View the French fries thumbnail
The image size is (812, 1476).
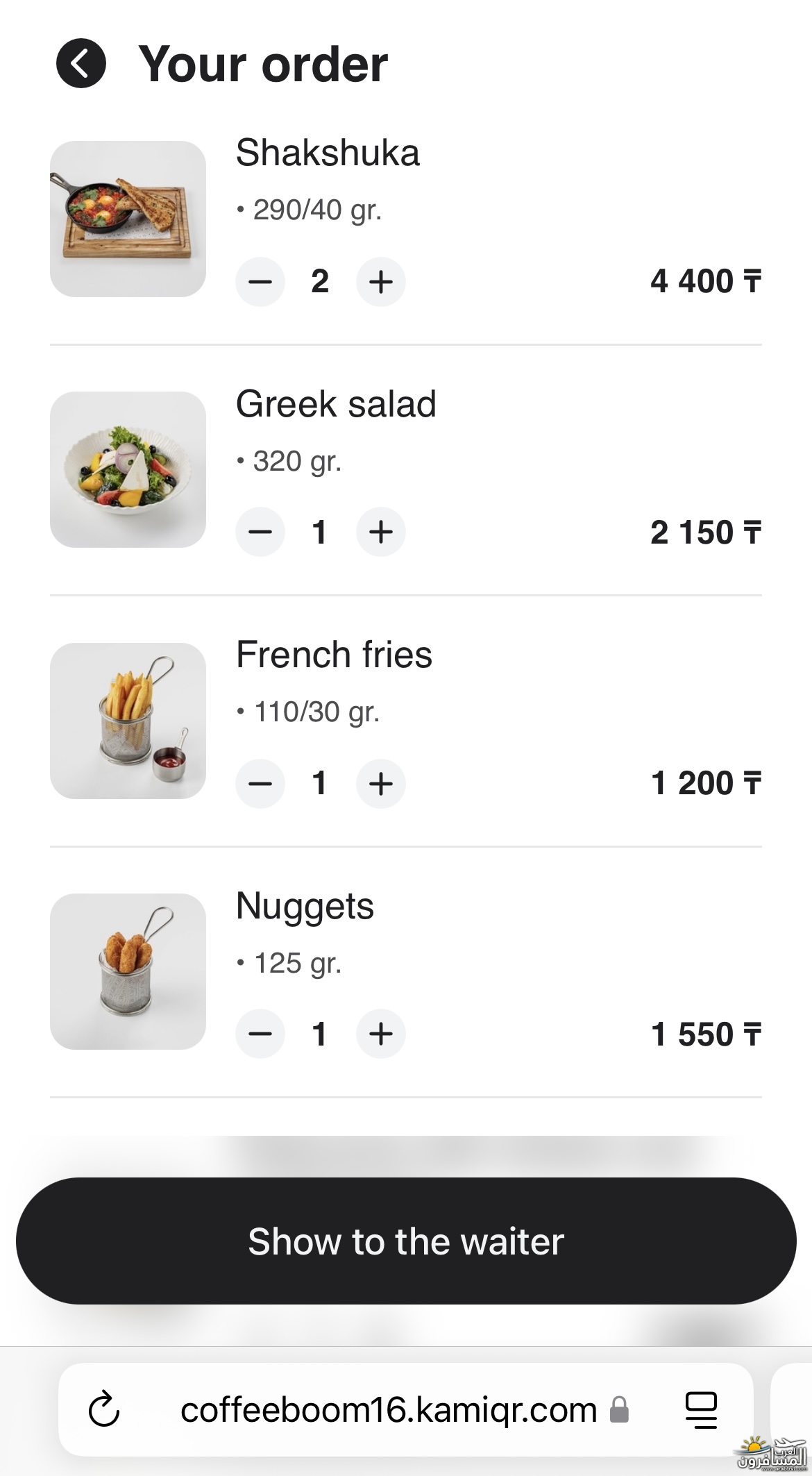(128, 721)
